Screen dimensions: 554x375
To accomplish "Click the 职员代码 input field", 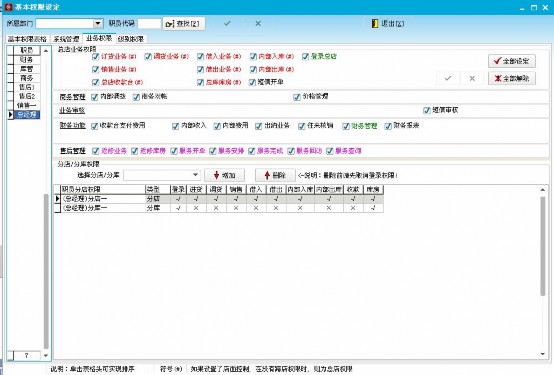I will pyautogui.click(x=149, y=23).
